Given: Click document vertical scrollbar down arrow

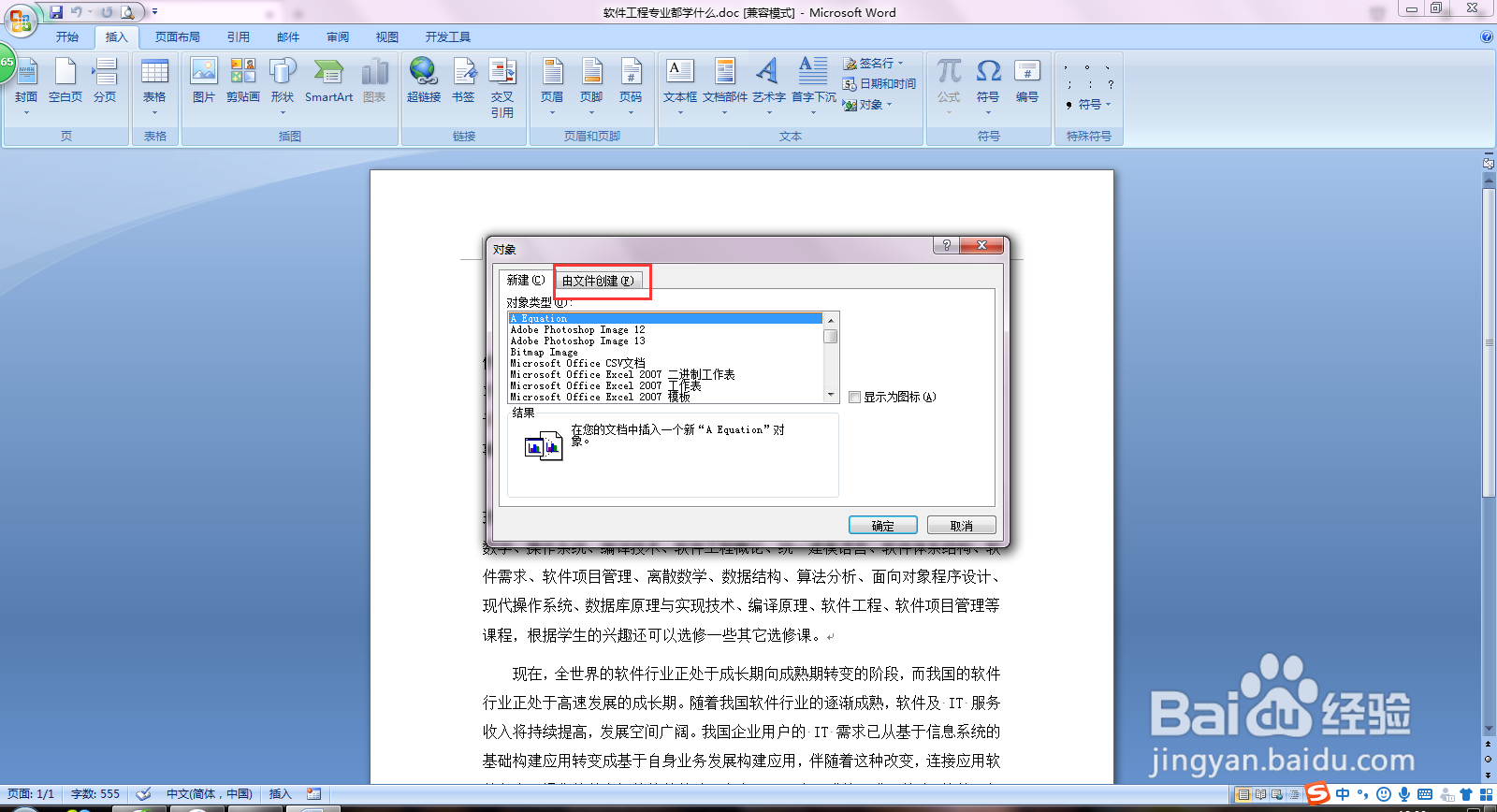Looking at the screenshot, I should 1489,729.
